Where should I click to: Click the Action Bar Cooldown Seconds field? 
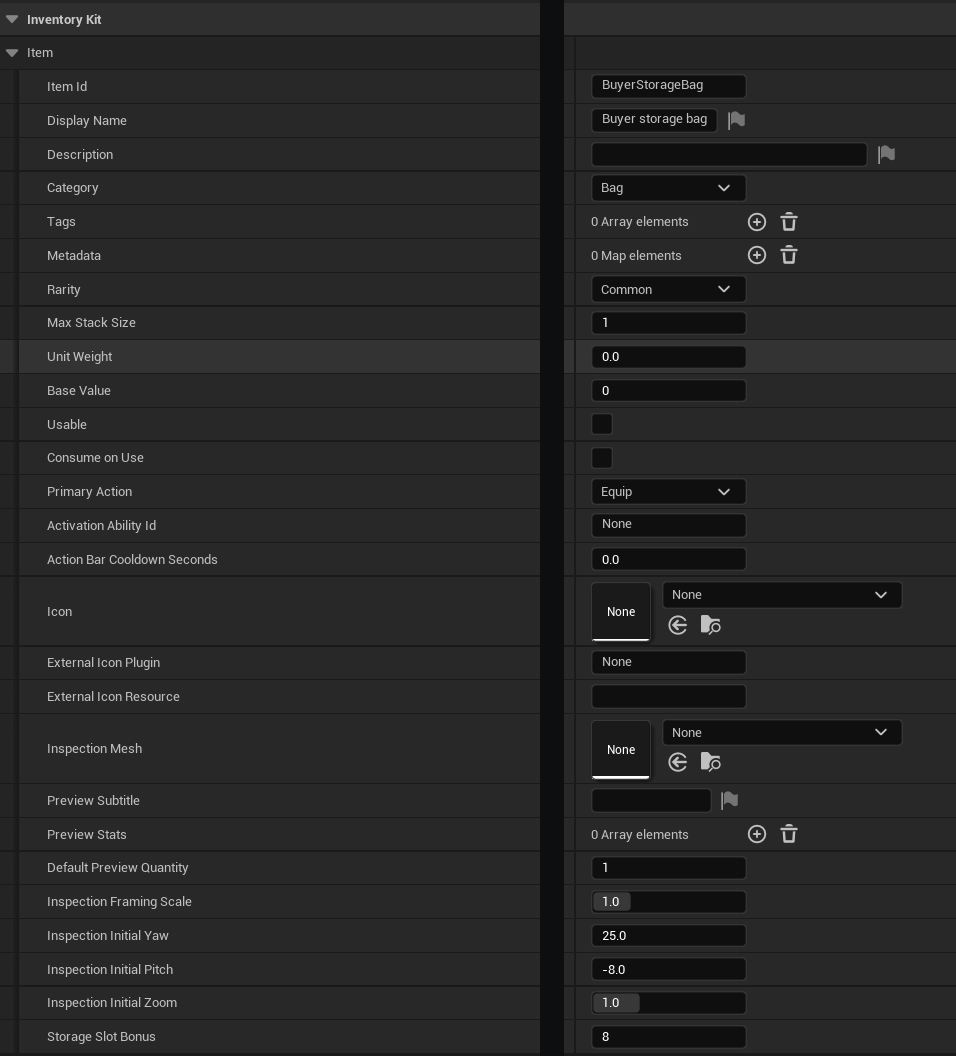(x=669, y=559)
